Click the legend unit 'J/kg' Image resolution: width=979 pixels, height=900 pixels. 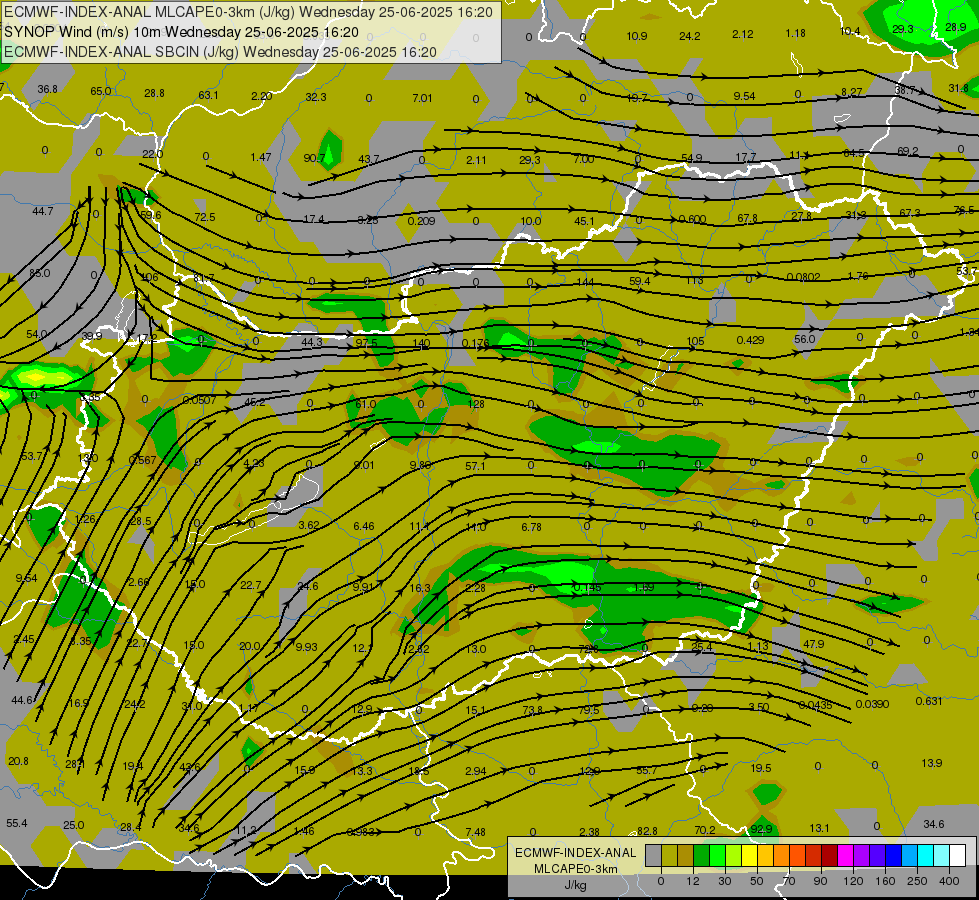click(575, 885)
